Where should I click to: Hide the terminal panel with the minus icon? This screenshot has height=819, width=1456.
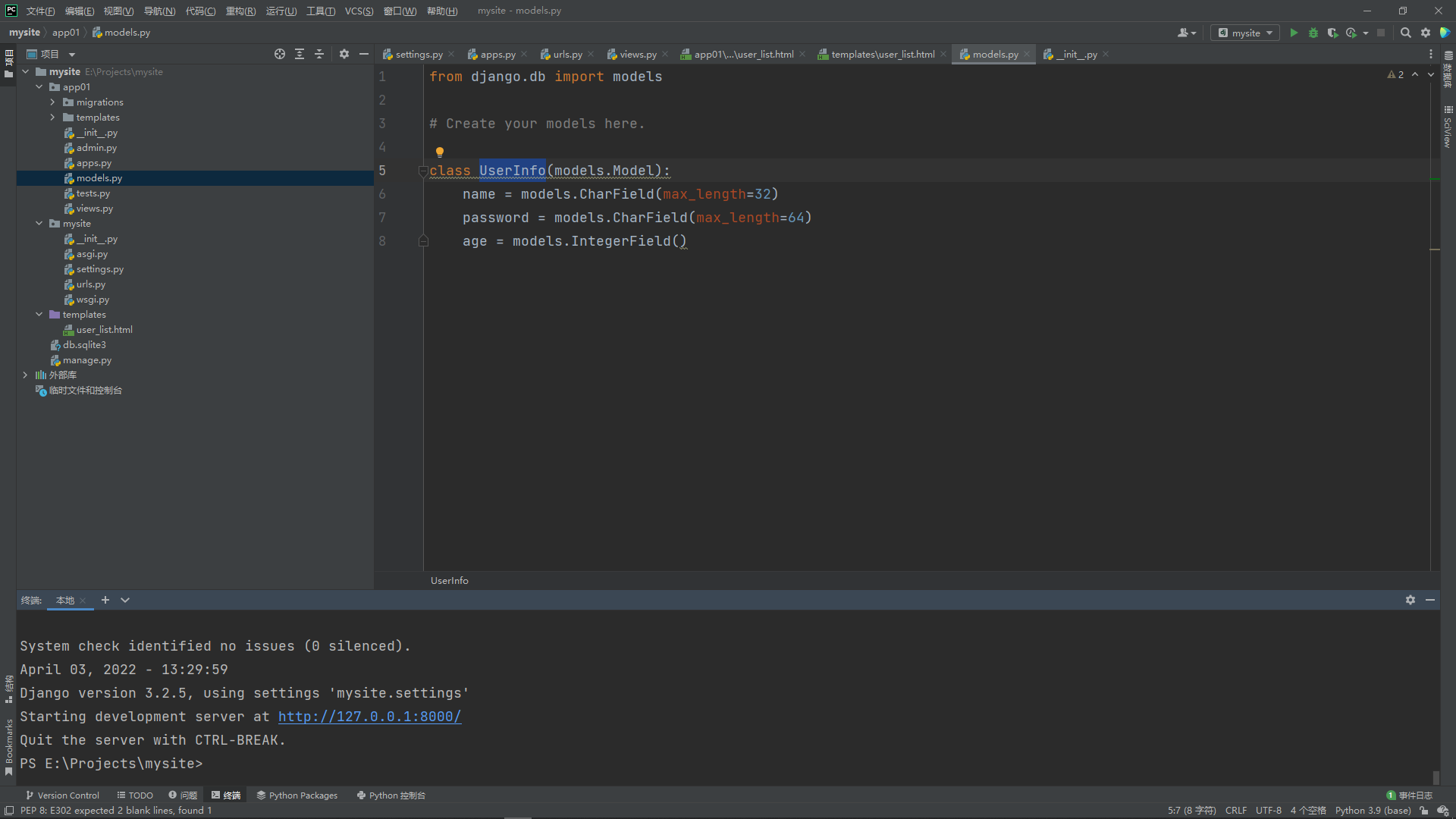tap(1430, 600)
